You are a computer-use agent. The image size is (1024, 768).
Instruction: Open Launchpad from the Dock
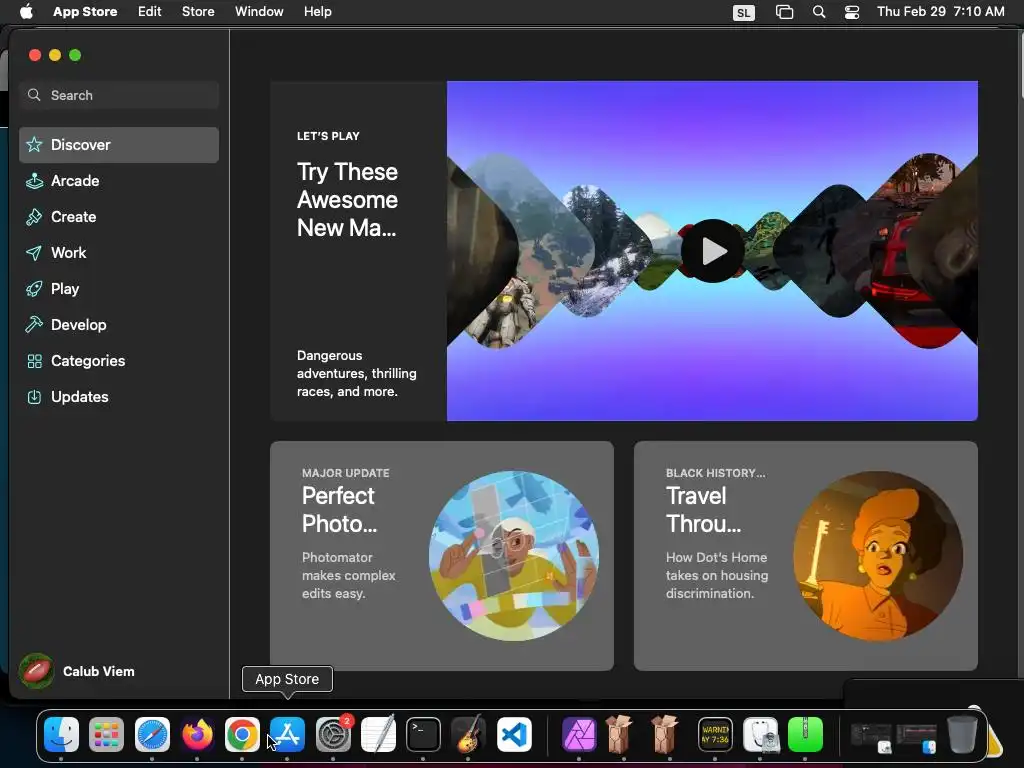pyautogui.click(x=106, y=735)
